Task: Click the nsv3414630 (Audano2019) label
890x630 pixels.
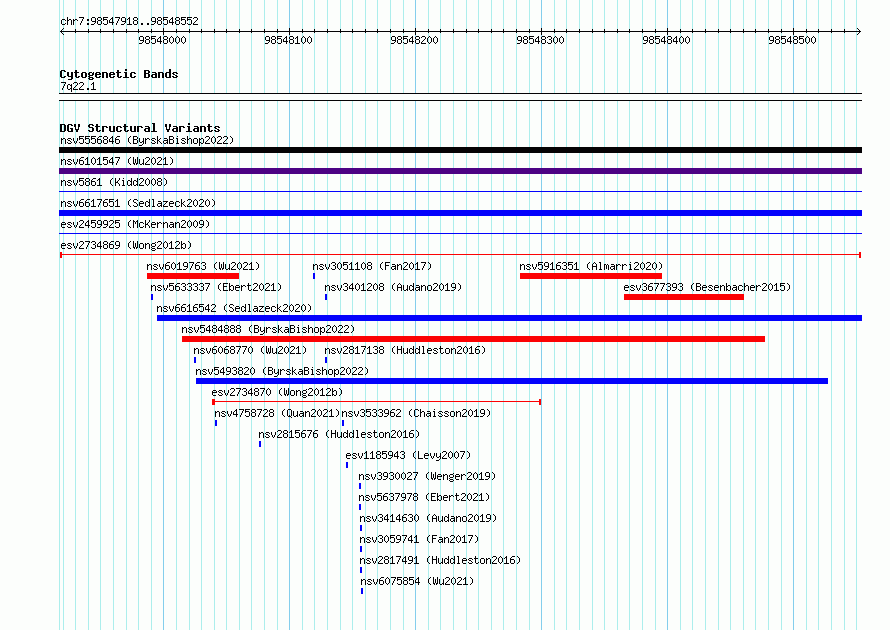Action: (428, 518)
